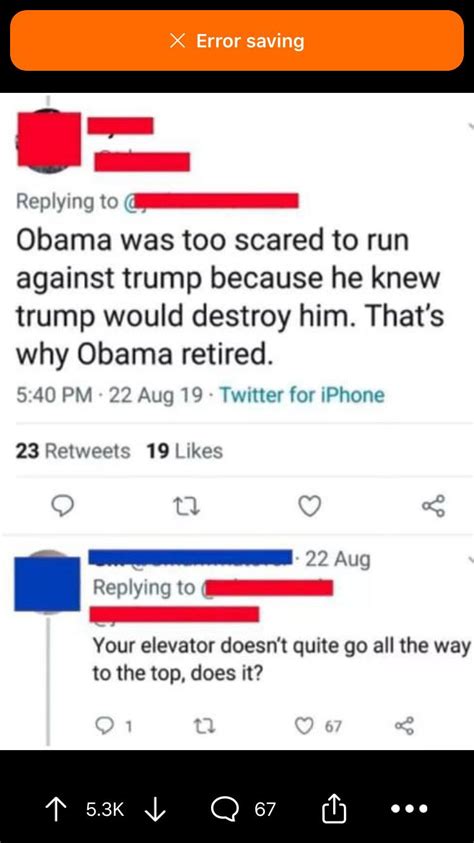Image resolution: width=474 pixels, height=843 pixels.
Task: Tap reply bubble on main tweet
Action: pyautogui.click(x=61, y=506)
